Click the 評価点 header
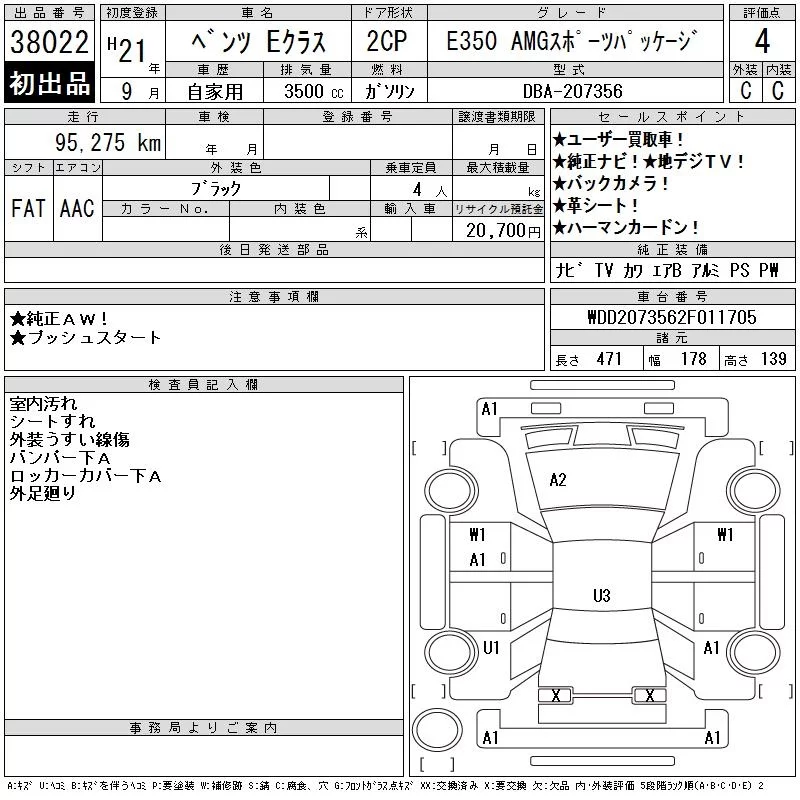800x800 pixels. point(762,13)
